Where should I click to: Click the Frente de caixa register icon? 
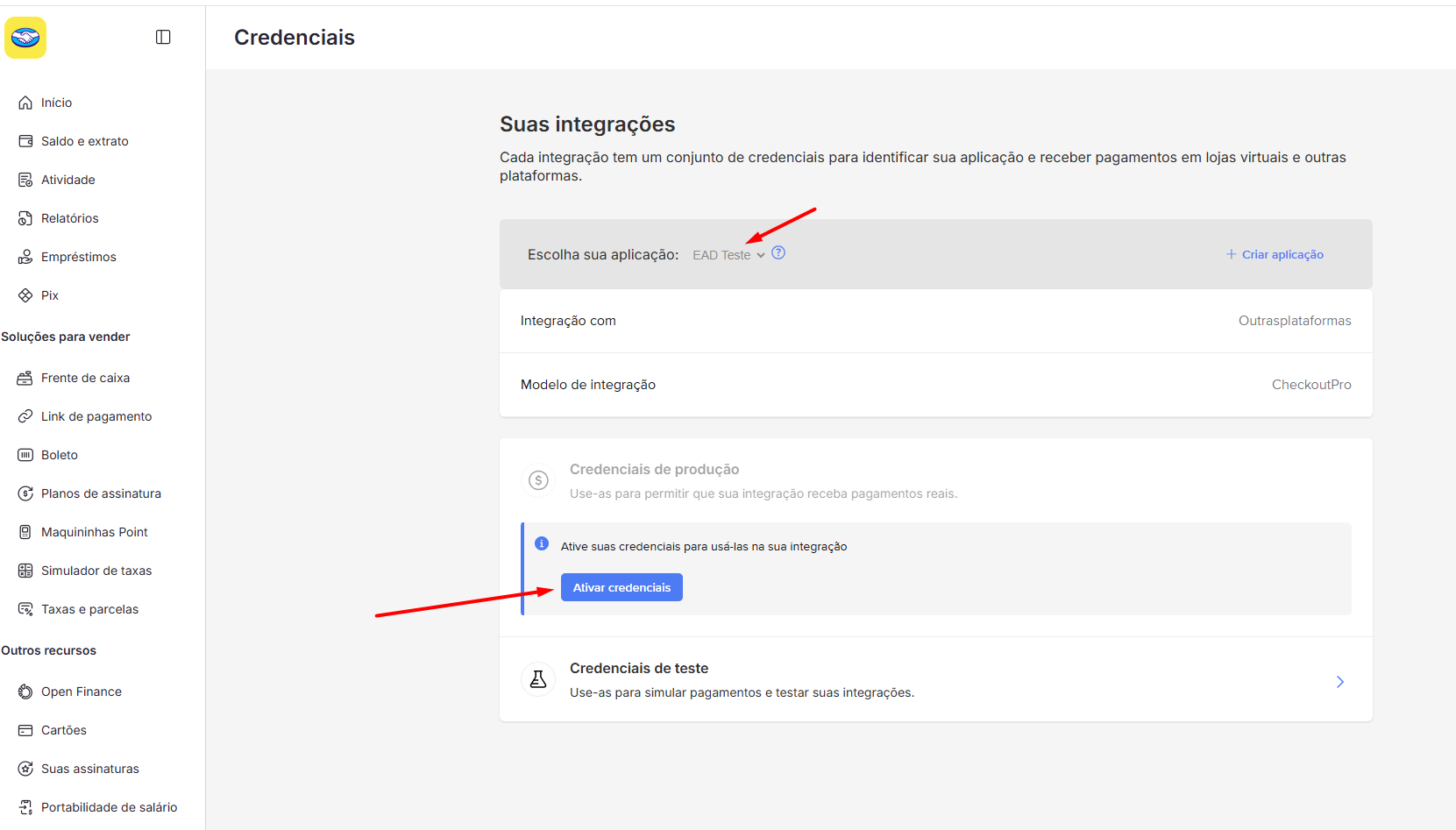point(25,378)
